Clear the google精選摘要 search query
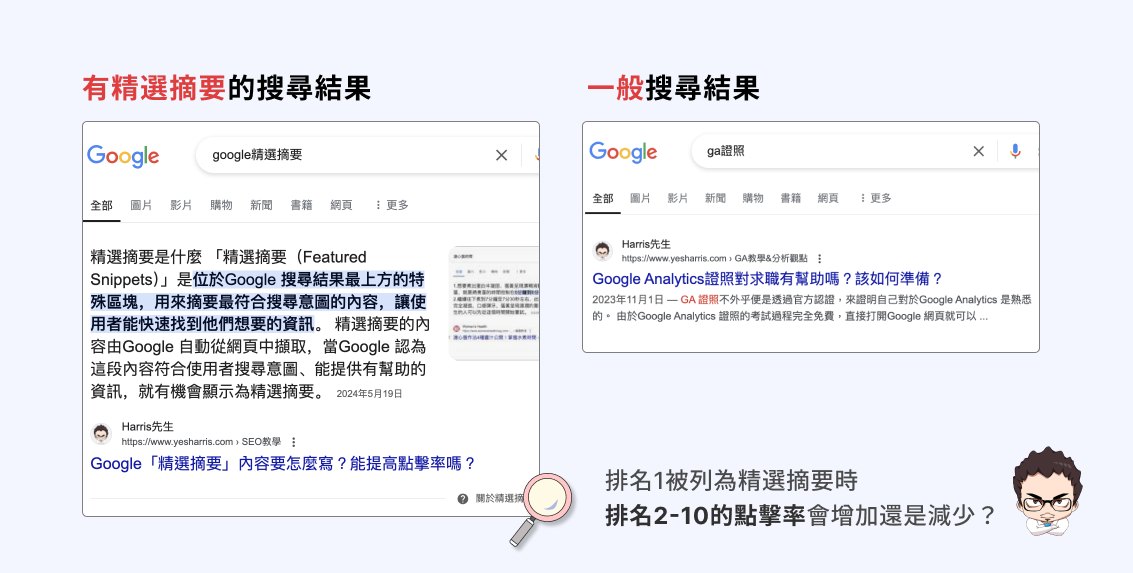1133x573 pixels. (501, 155)
